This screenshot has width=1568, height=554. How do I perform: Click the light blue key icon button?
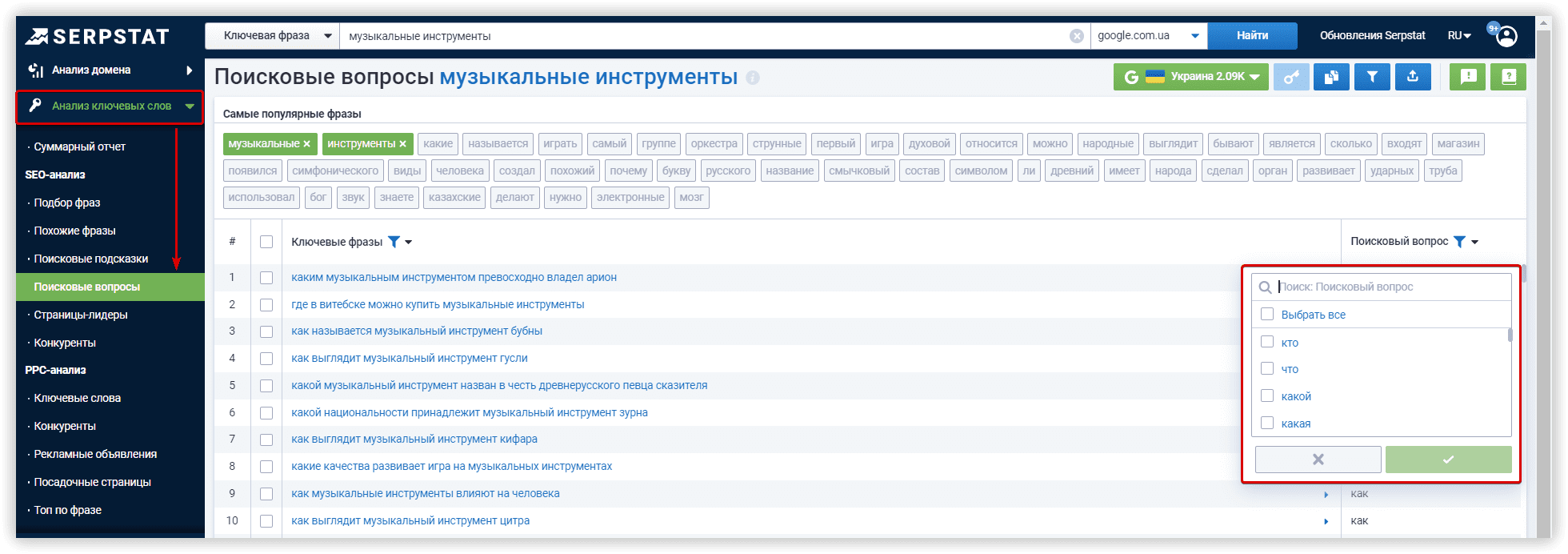click(1291, 77)
